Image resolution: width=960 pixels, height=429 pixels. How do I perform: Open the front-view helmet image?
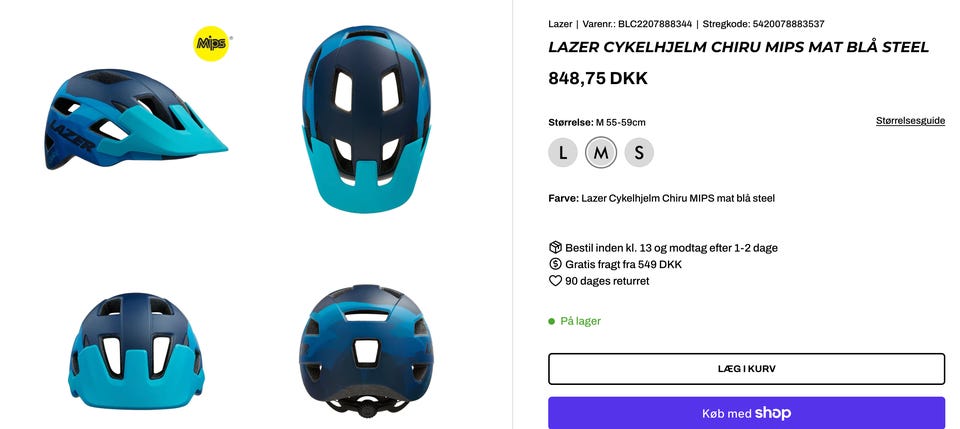tap(136, 351)
